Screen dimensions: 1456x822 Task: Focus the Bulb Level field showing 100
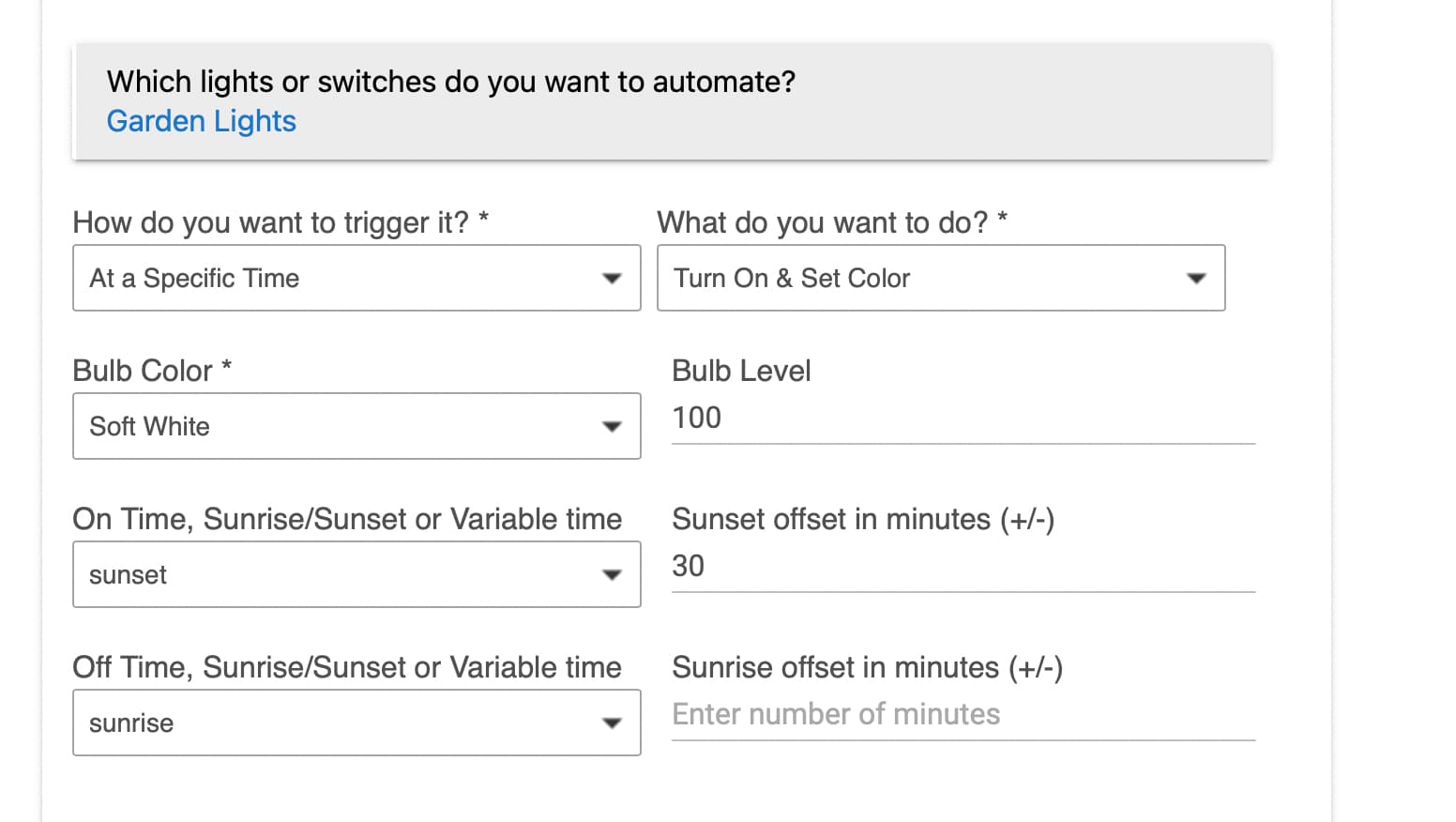(x=963, y=419)
